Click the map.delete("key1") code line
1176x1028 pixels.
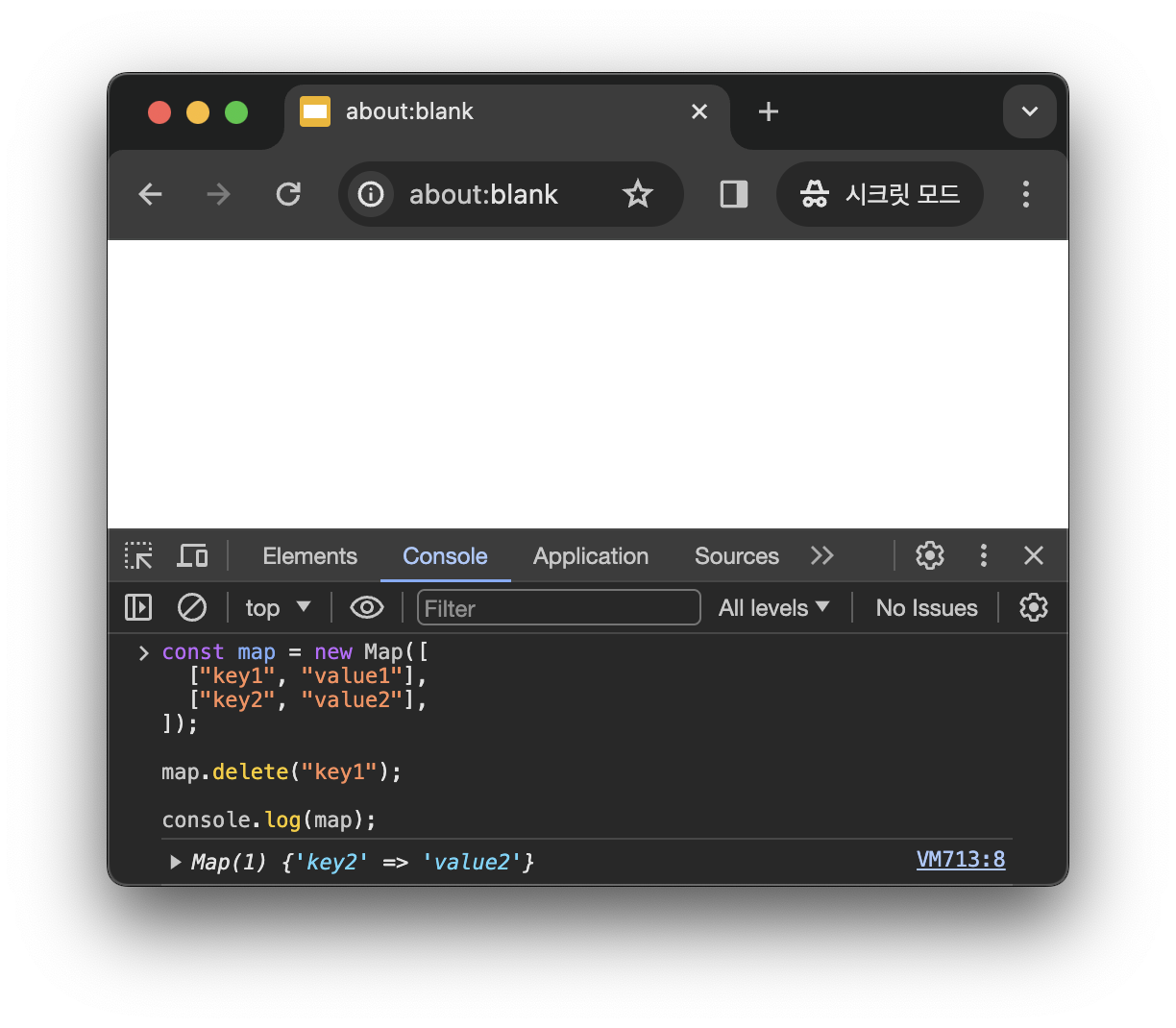282,771
